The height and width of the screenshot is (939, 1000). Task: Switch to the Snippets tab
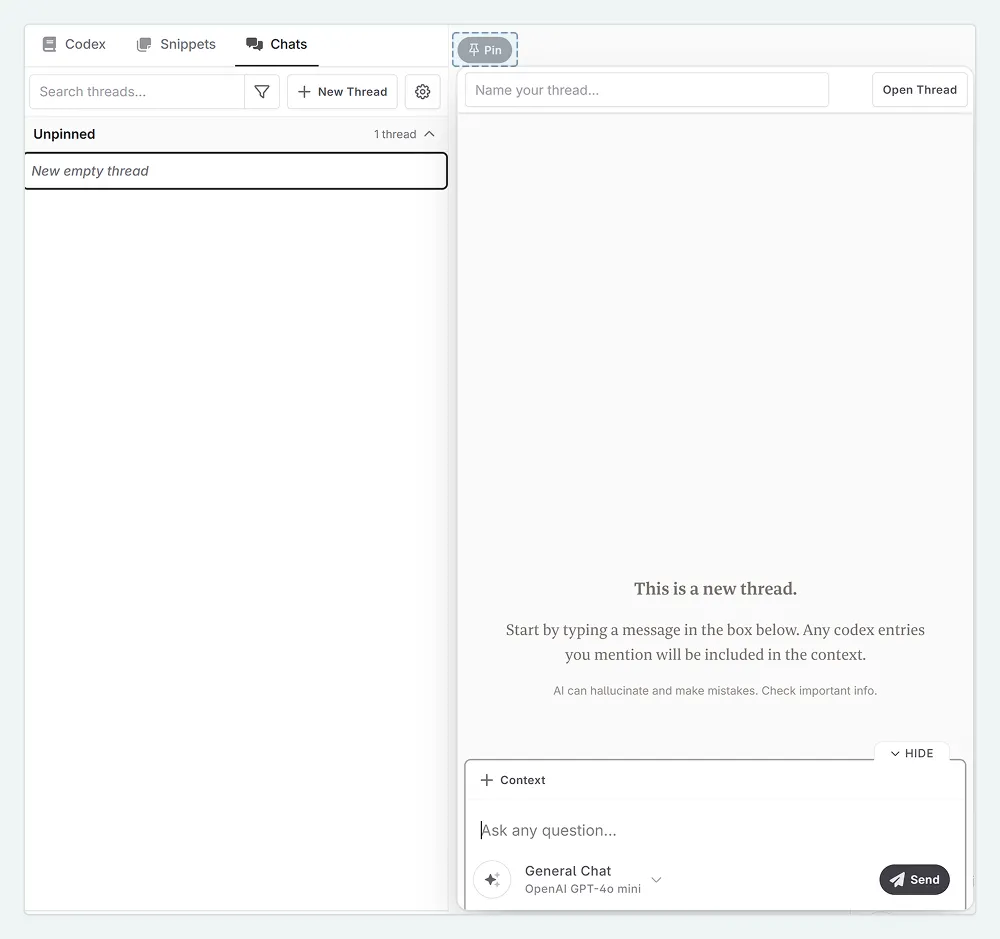pos(176,44)
